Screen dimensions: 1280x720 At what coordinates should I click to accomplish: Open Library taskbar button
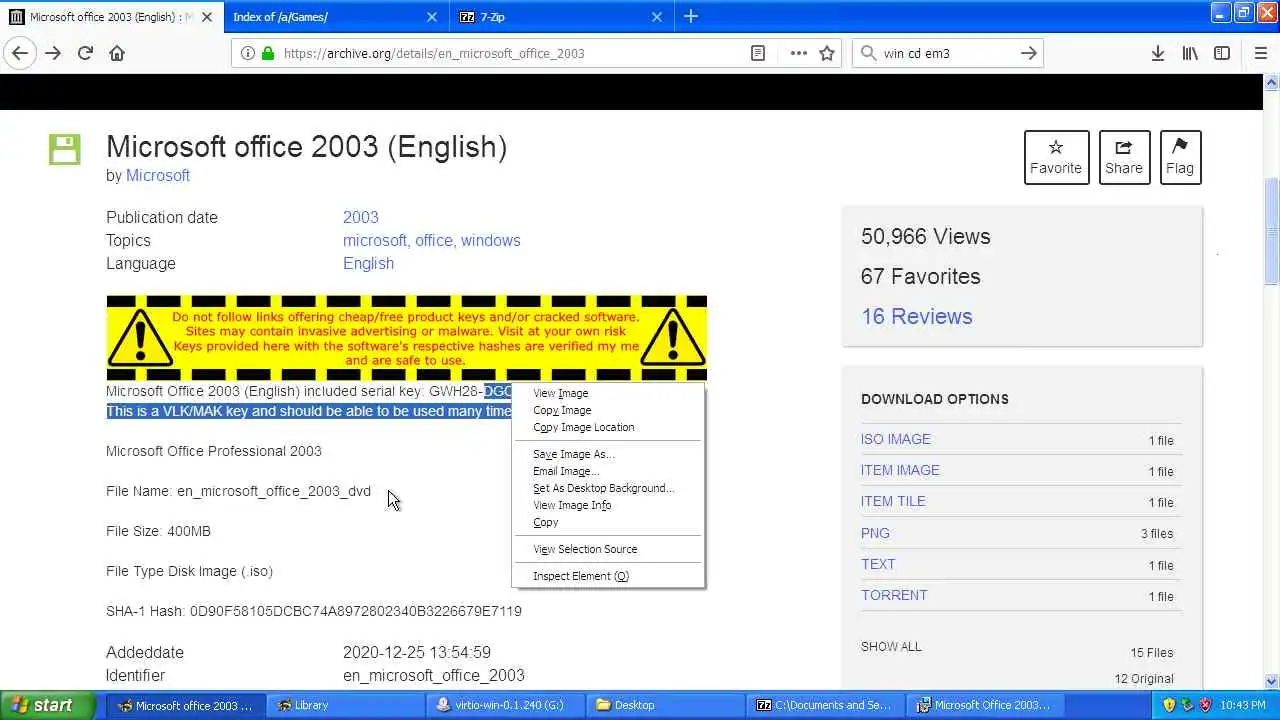345,705
